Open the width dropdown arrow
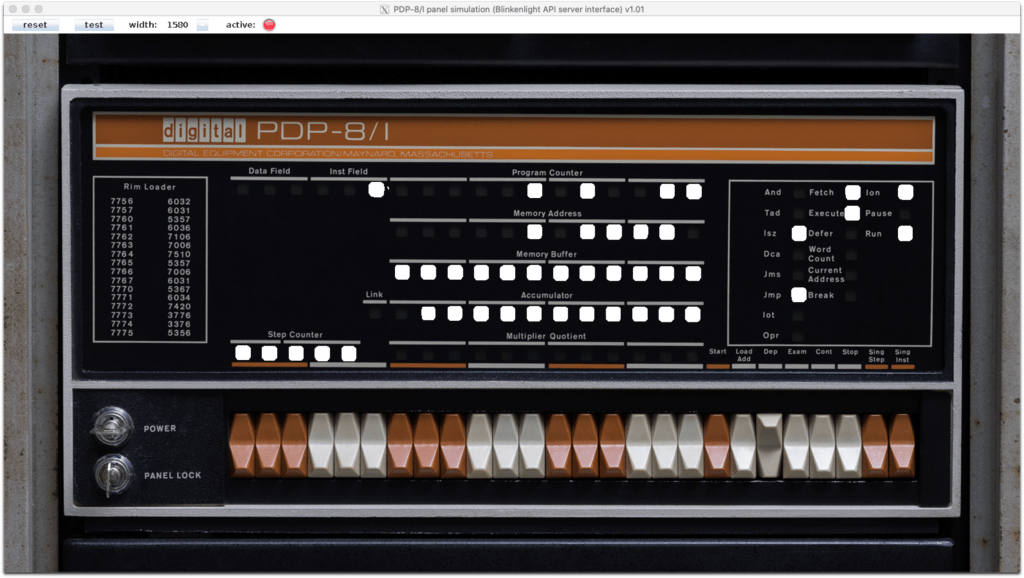The height and width of the screenshot is (578, 1024). coord(202,25)
